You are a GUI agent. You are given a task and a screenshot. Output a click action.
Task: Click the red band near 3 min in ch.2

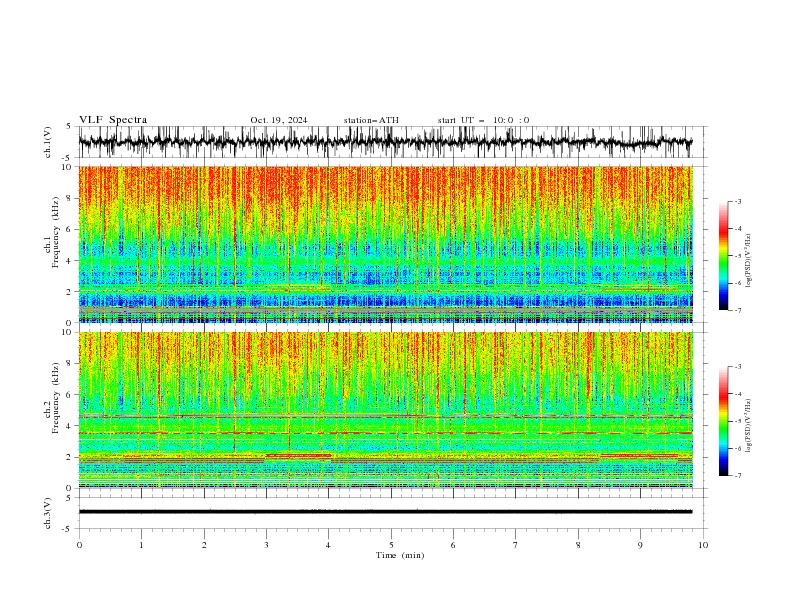point(299,456)
